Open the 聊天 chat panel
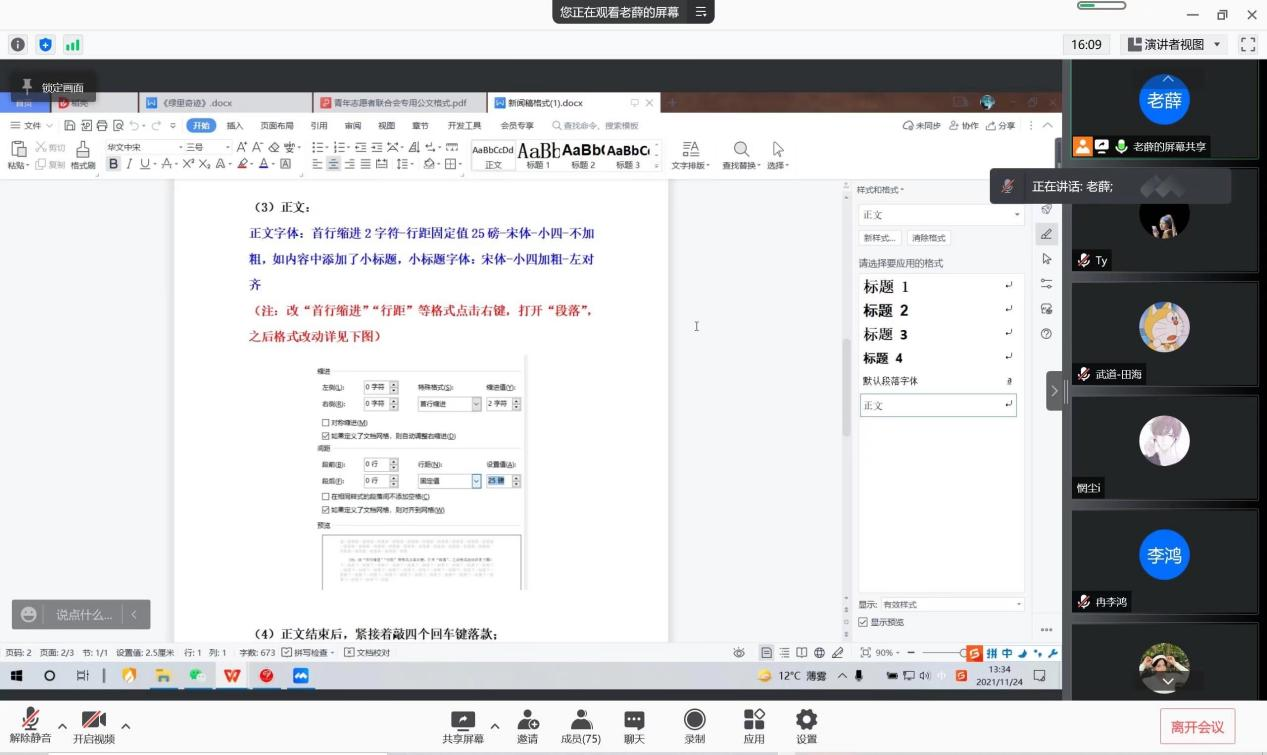 click(x=634, y=720)
